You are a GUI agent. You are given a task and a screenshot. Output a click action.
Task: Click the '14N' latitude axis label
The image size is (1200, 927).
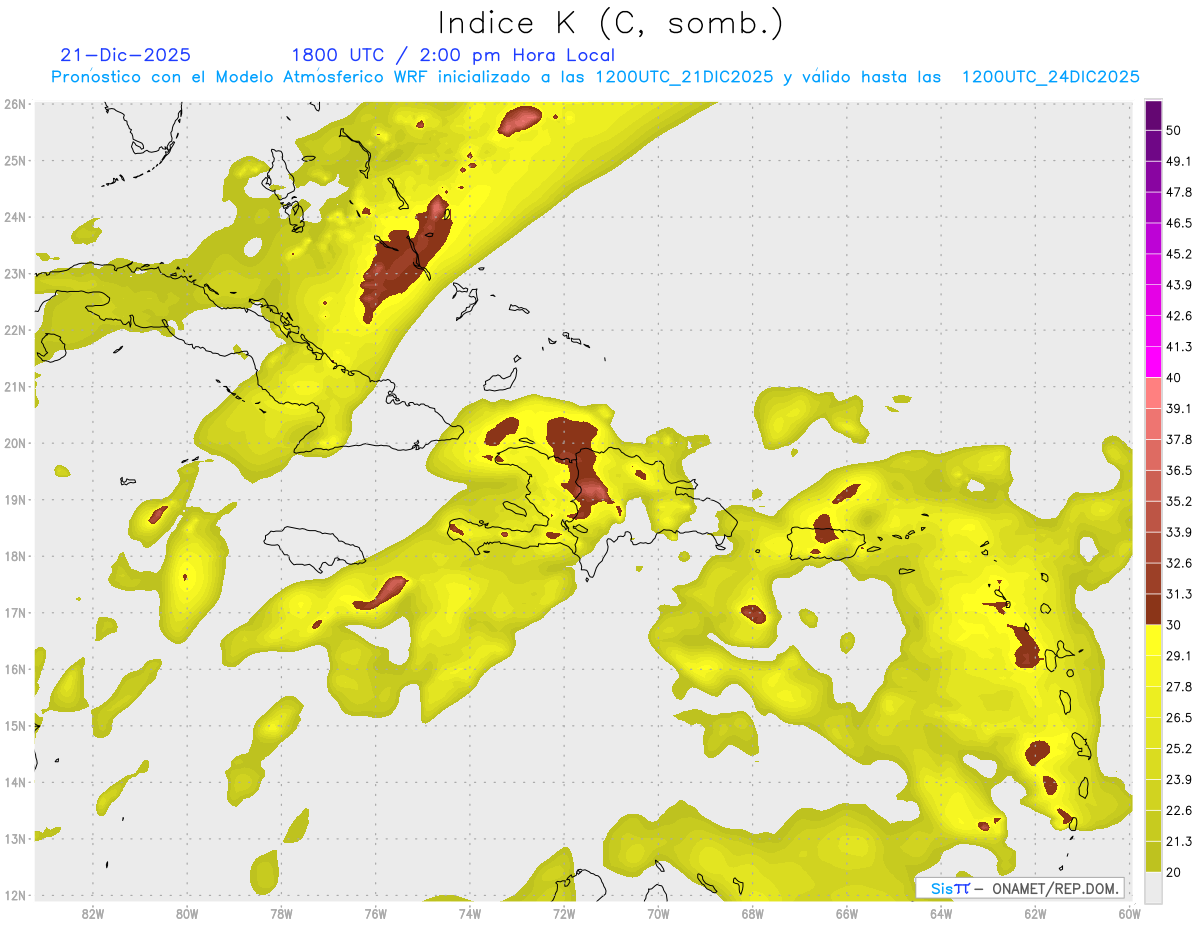coord(15,782)
